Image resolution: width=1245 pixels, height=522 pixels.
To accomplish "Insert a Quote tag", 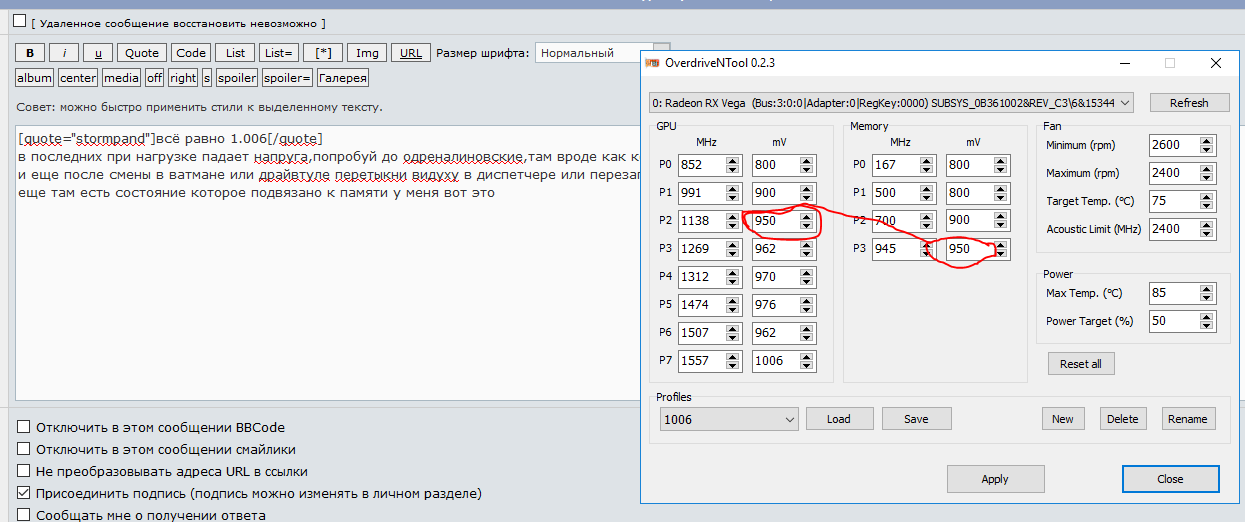I will 142,53.
